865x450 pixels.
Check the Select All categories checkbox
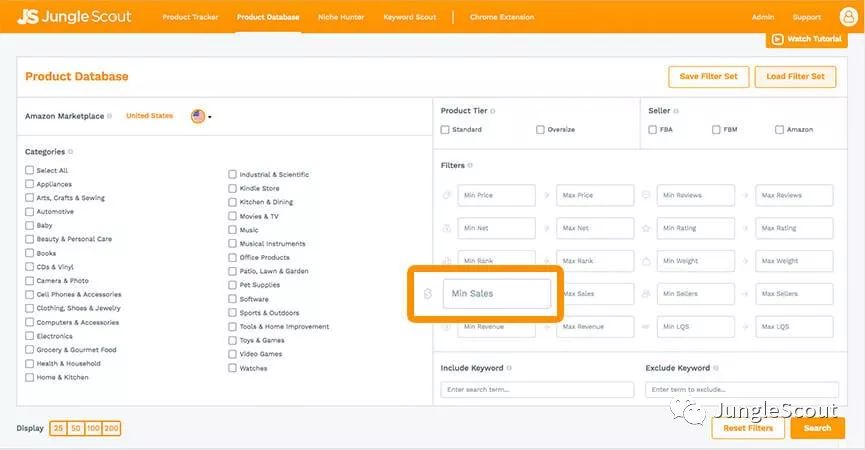(x=30, y=170)
